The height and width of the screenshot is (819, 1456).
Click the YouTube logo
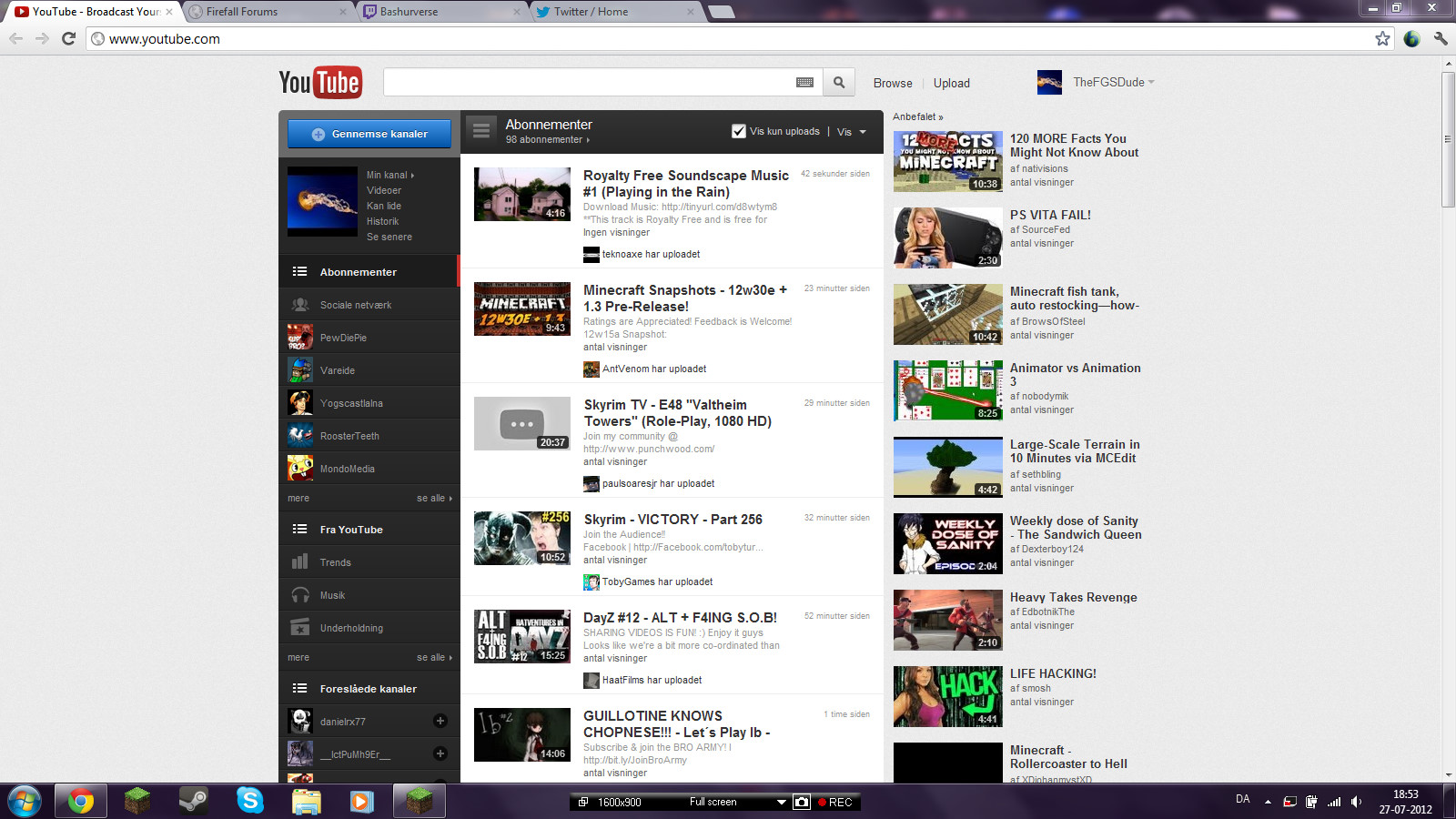320,82
